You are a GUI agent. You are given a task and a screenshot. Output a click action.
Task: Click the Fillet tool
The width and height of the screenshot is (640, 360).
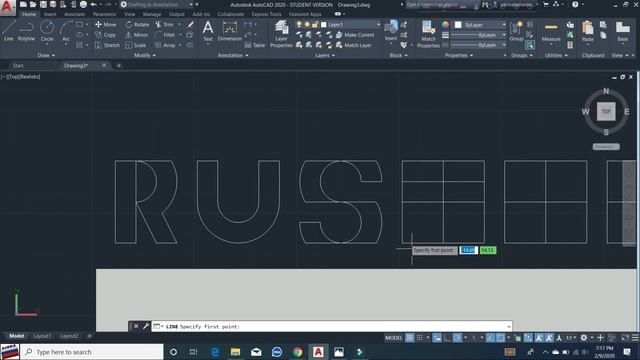click(165, 35)
